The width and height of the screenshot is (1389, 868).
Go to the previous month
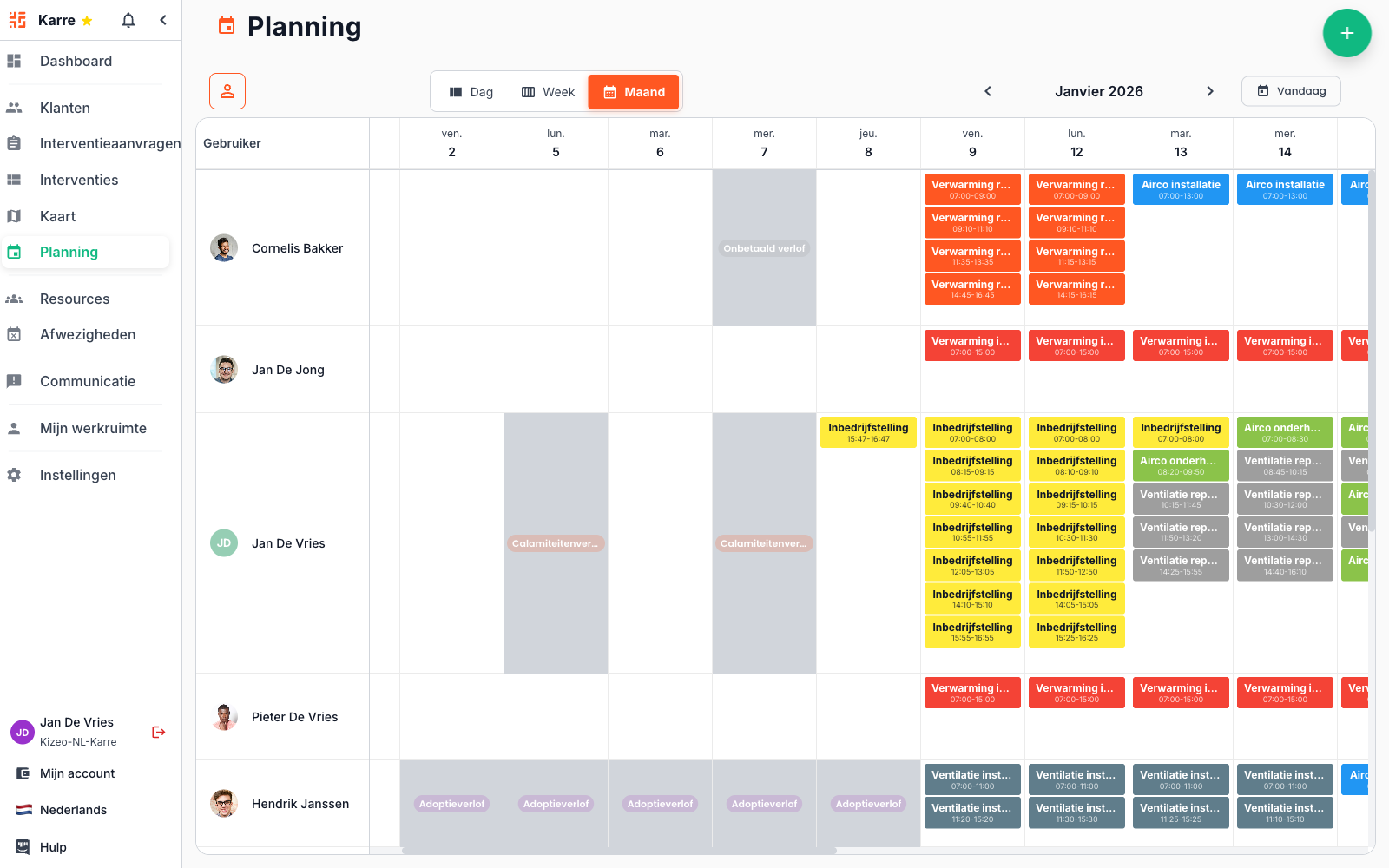point(988,91)
